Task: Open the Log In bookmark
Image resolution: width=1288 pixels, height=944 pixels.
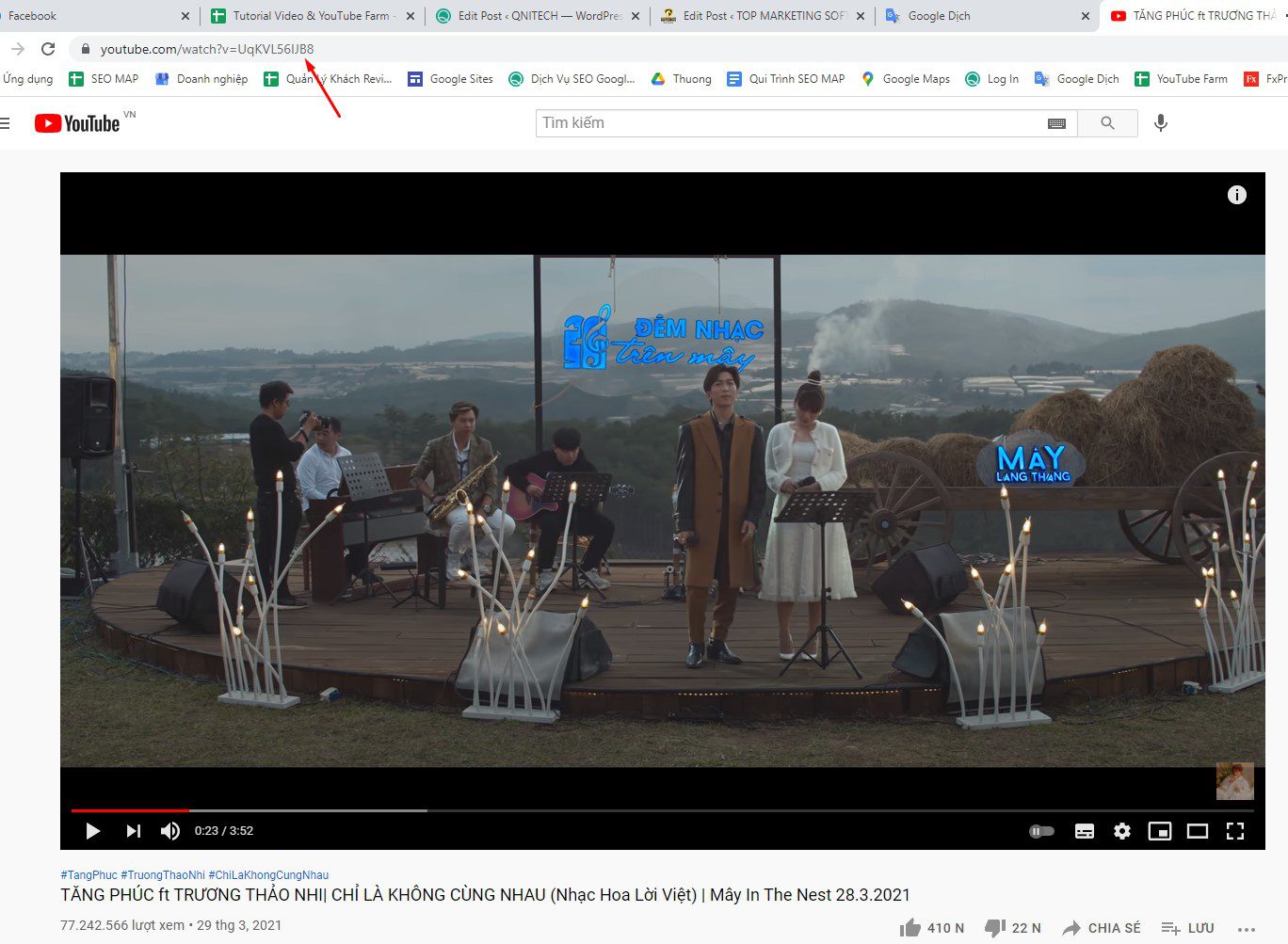Action: (x=992, y=79)
